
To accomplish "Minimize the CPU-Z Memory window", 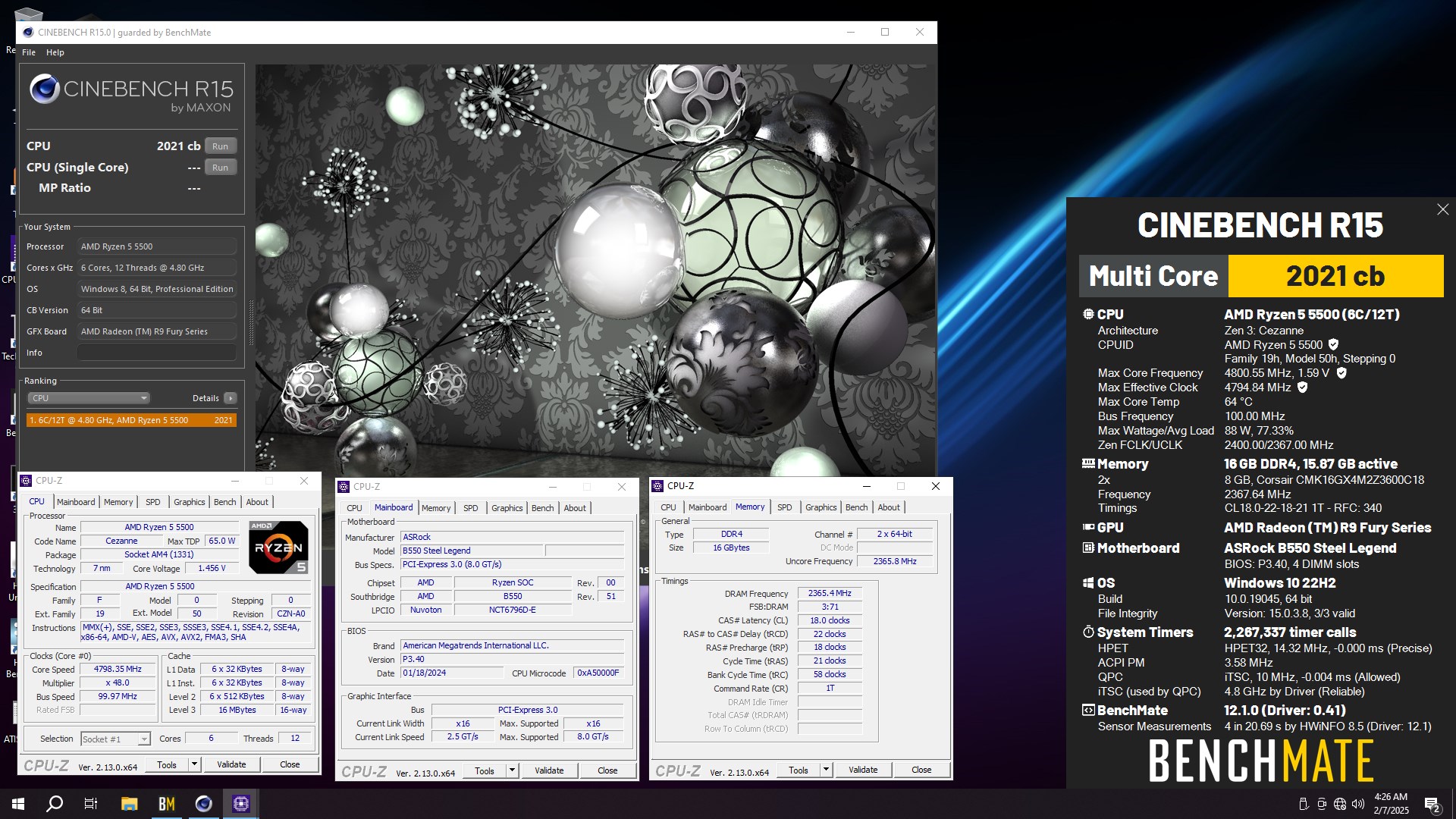I will (866, 486).
